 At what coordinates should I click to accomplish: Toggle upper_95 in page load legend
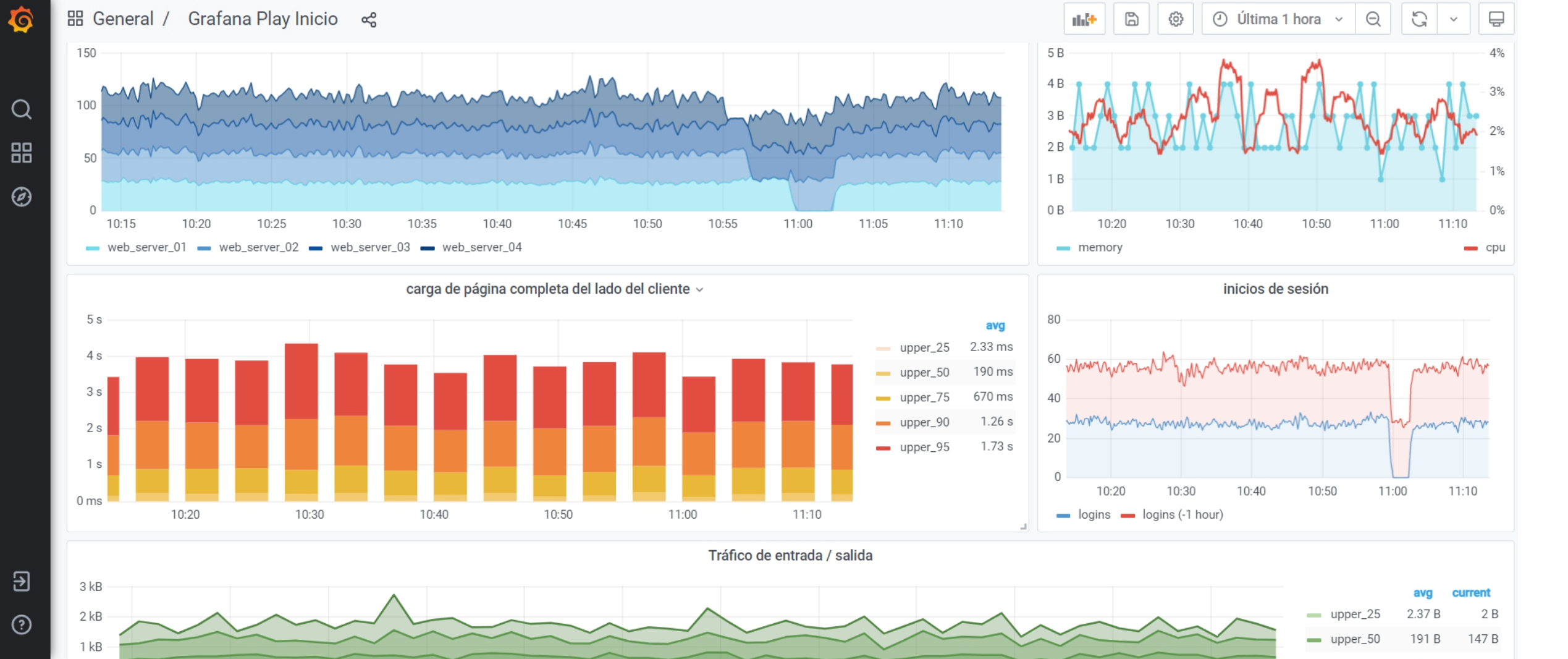pos(924,447)
